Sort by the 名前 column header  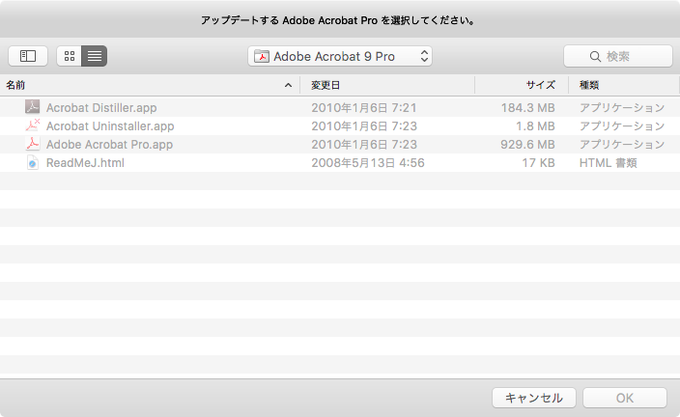[150, 85]
